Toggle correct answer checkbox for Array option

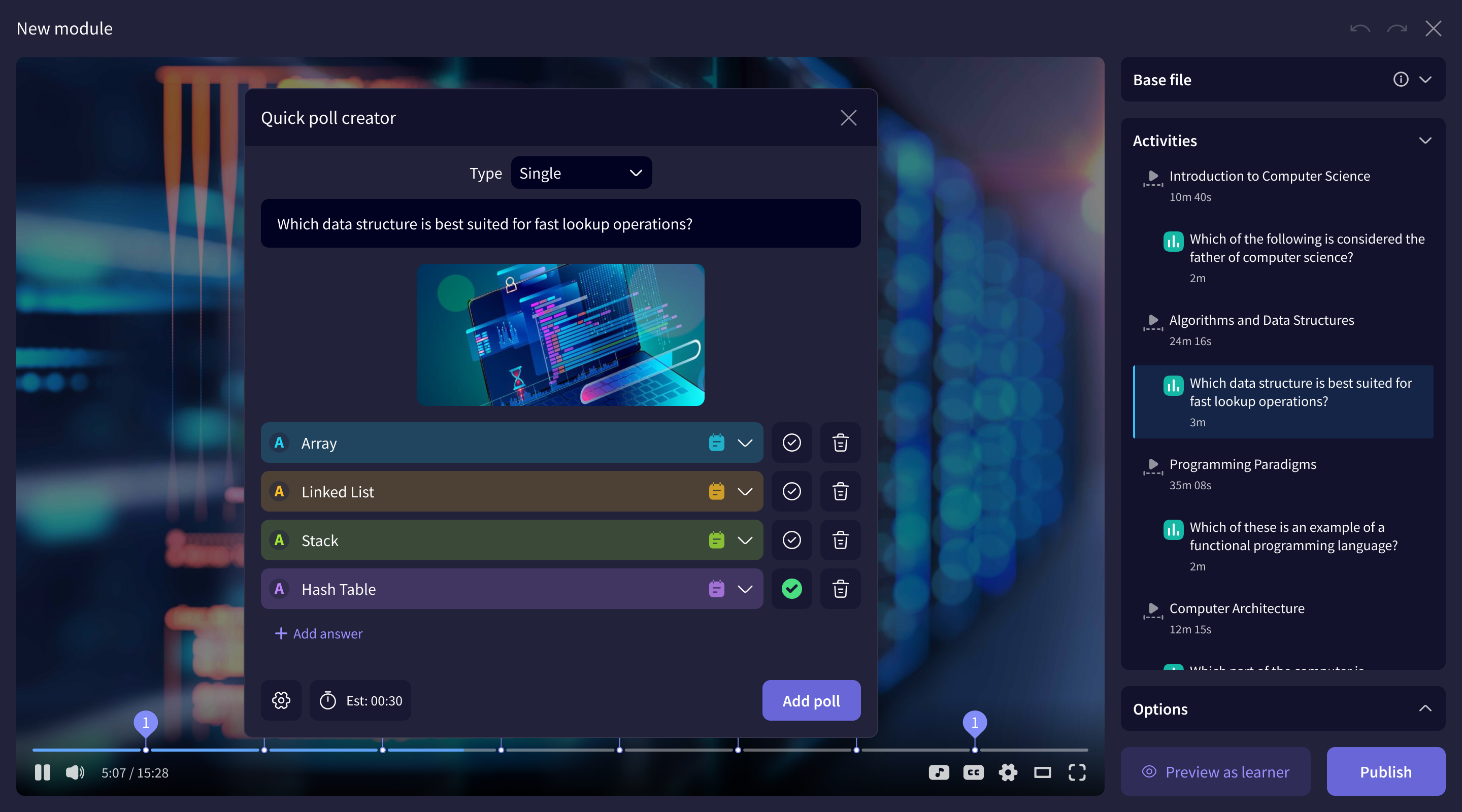792,442
